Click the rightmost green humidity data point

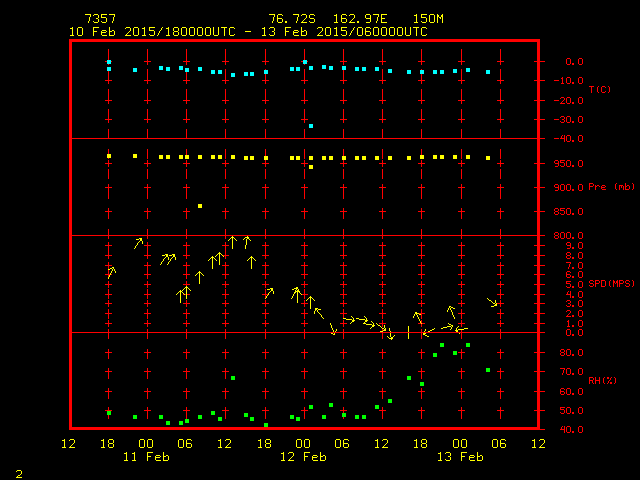pos(488,370)
